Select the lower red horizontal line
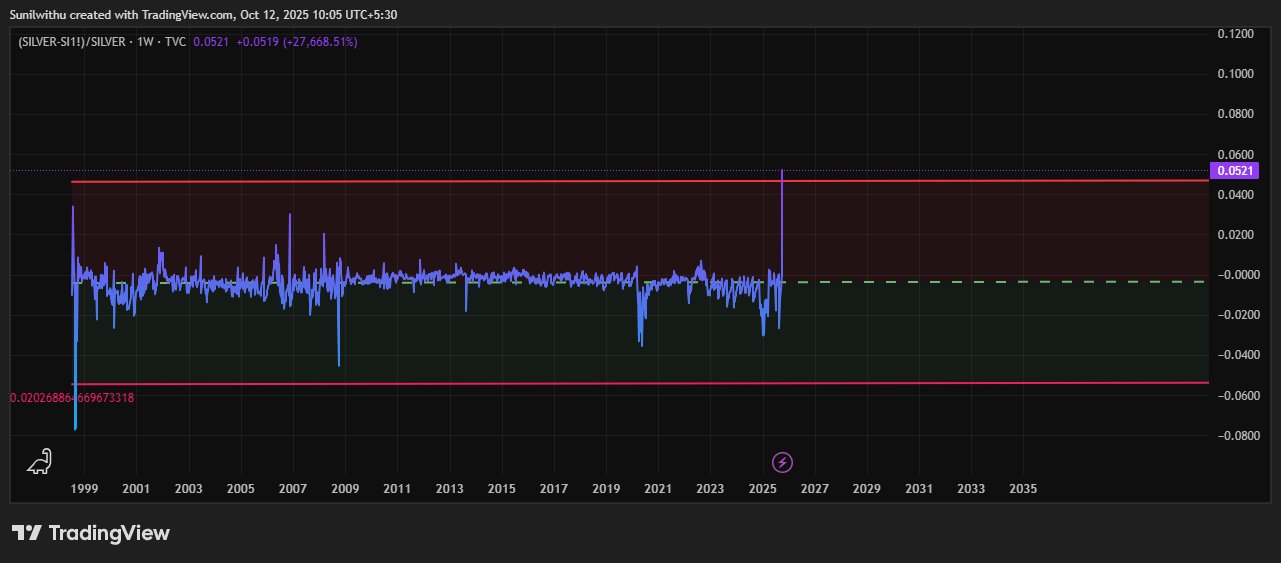 coord(640,383)
